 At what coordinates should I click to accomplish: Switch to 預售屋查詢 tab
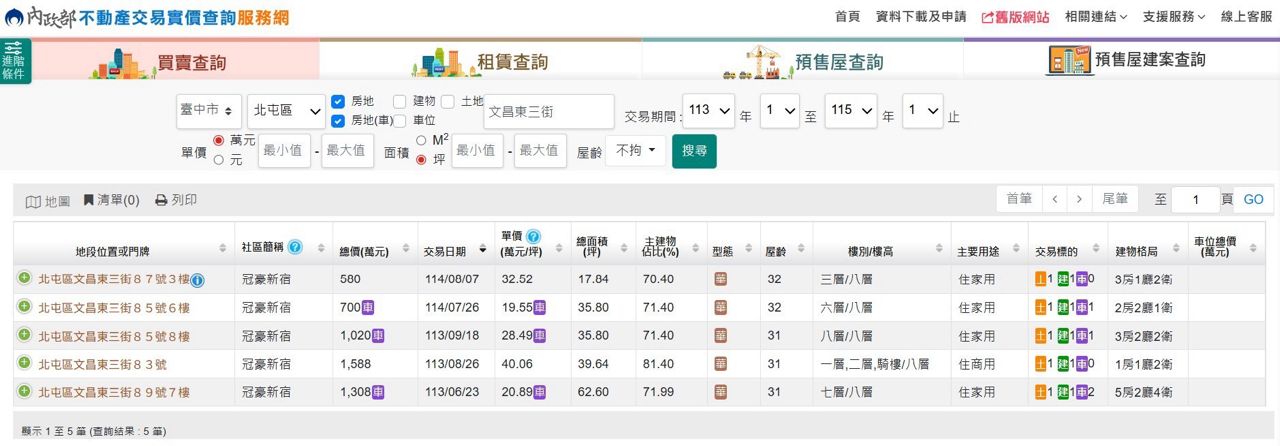[x=802, y=62]
